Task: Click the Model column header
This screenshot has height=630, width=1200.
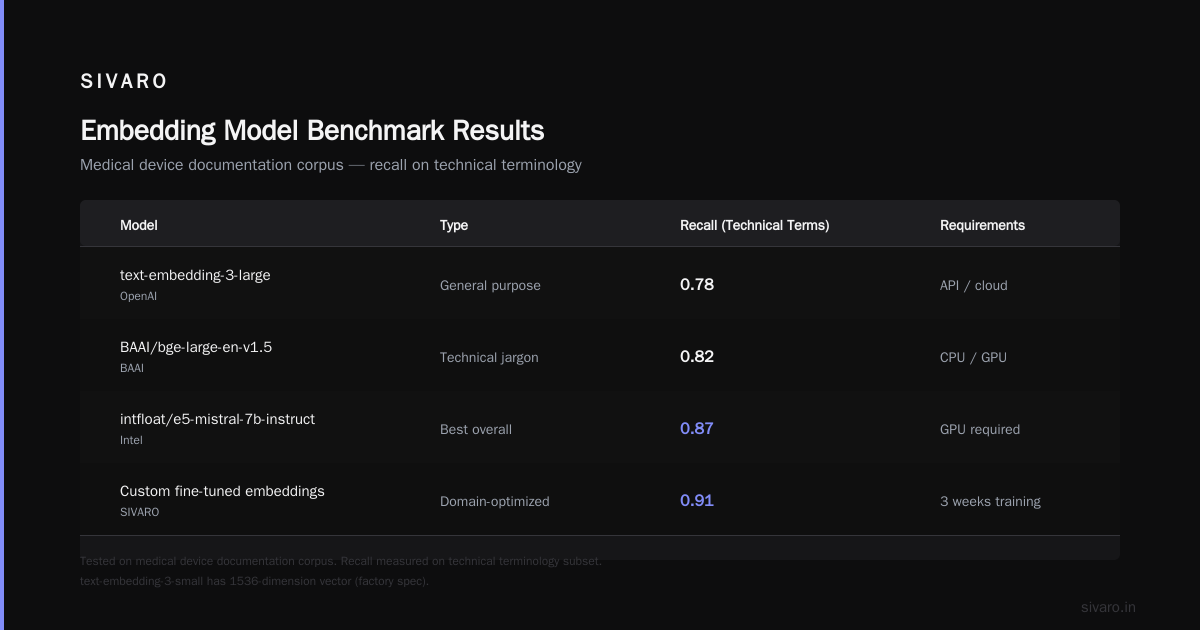Action: click(x=139, y=225)
